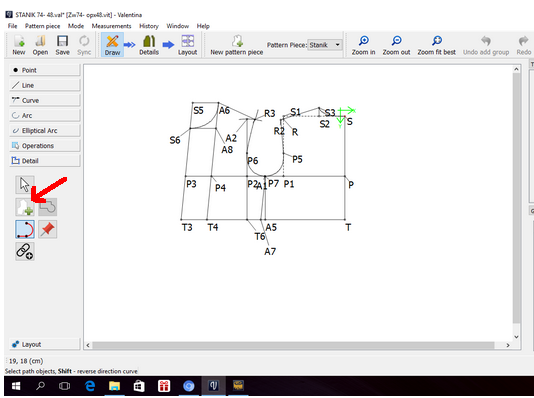Toggle Draw mode in the toolbar
This screenshot has width=534, height=398.
coord(112,45)
